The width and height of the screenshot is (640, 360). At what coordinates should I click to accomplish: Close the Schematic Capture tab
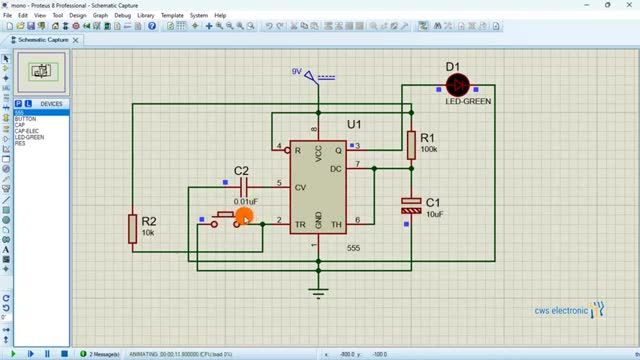click(x=76, y=40)
